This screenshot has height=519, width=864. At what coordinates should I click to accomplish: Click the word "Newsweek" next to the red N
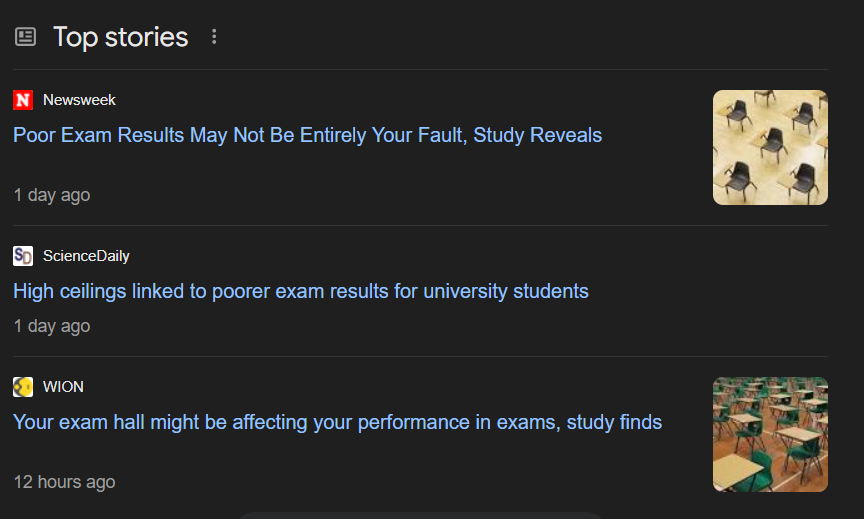point(79,100)
